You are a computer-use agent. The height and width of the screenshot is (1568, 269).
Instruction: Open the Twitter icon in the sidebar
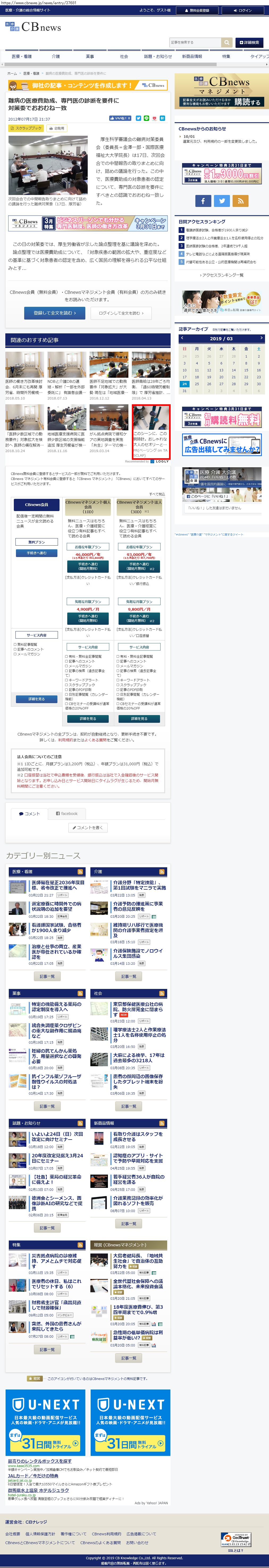pyautogui.click(x=222, y=200)
